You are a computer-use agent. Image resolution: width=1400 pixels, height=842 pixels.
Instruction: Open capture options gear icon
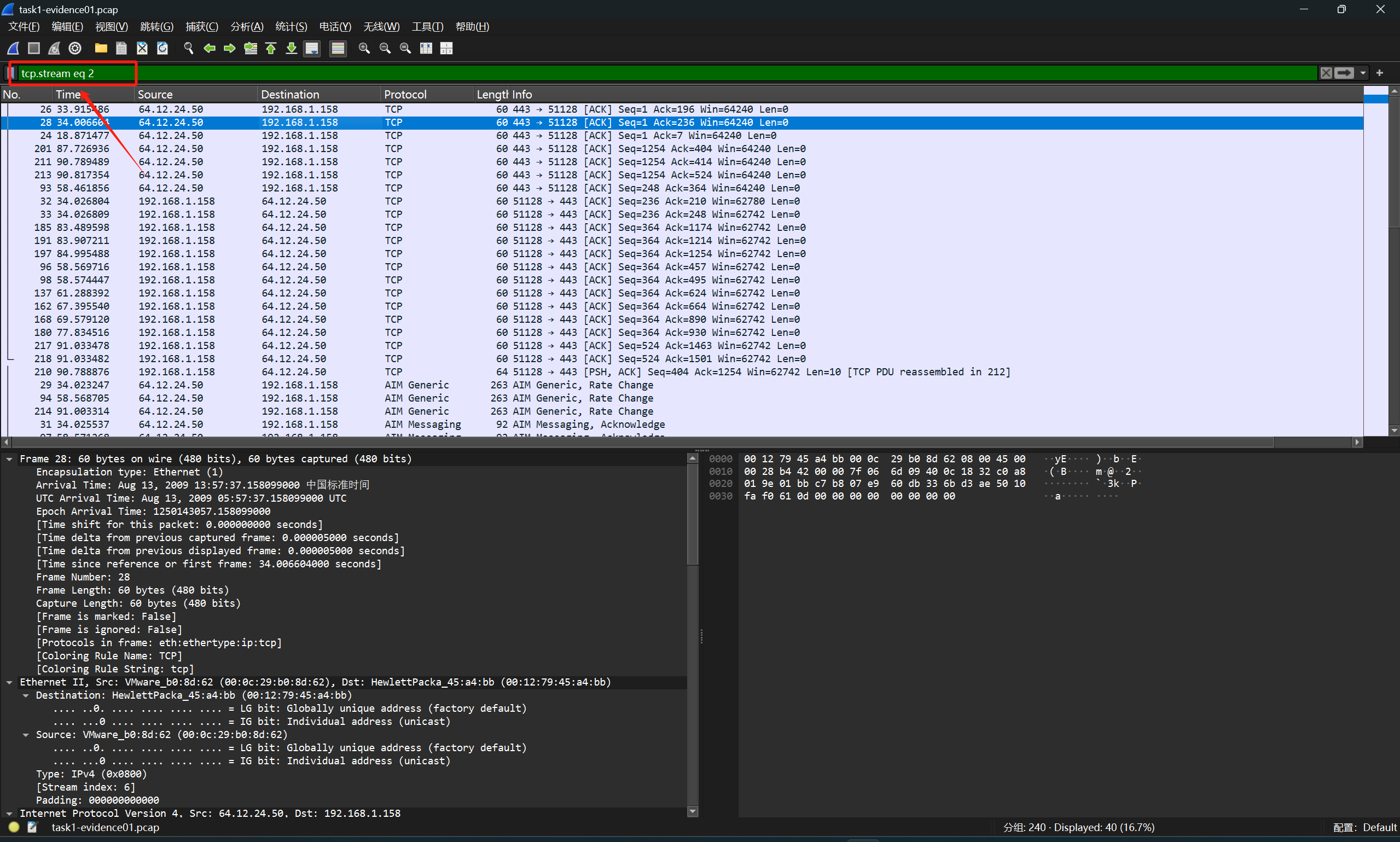75,49
